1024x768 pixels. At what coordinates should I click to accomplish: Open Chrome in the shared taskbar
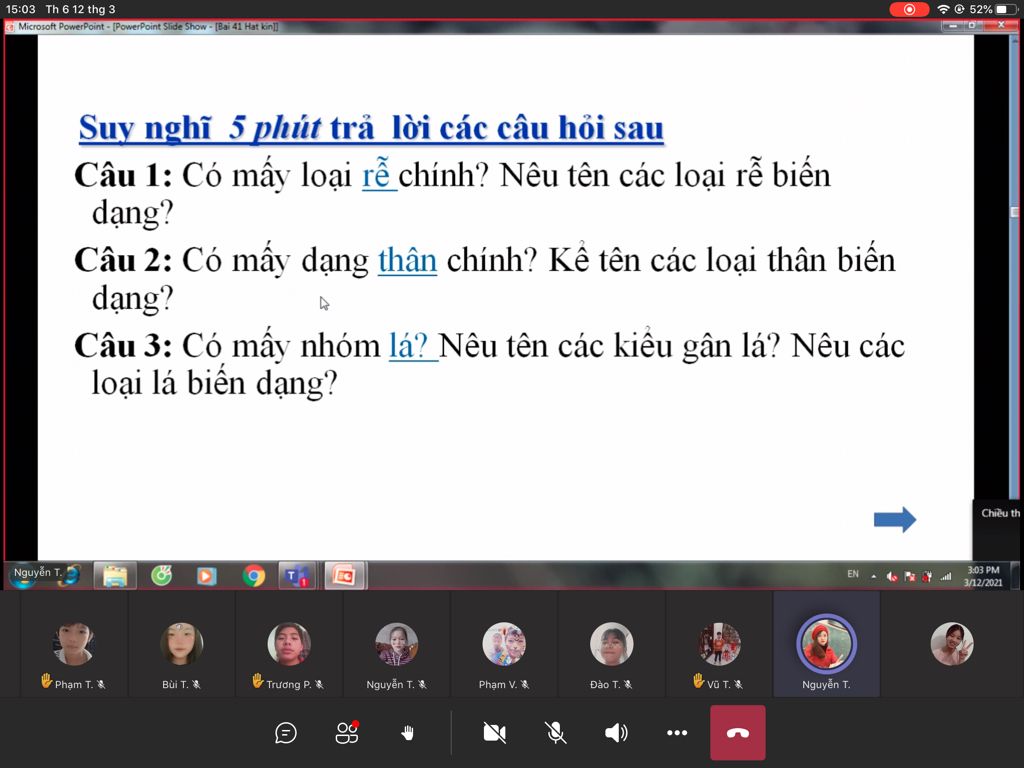253,576
